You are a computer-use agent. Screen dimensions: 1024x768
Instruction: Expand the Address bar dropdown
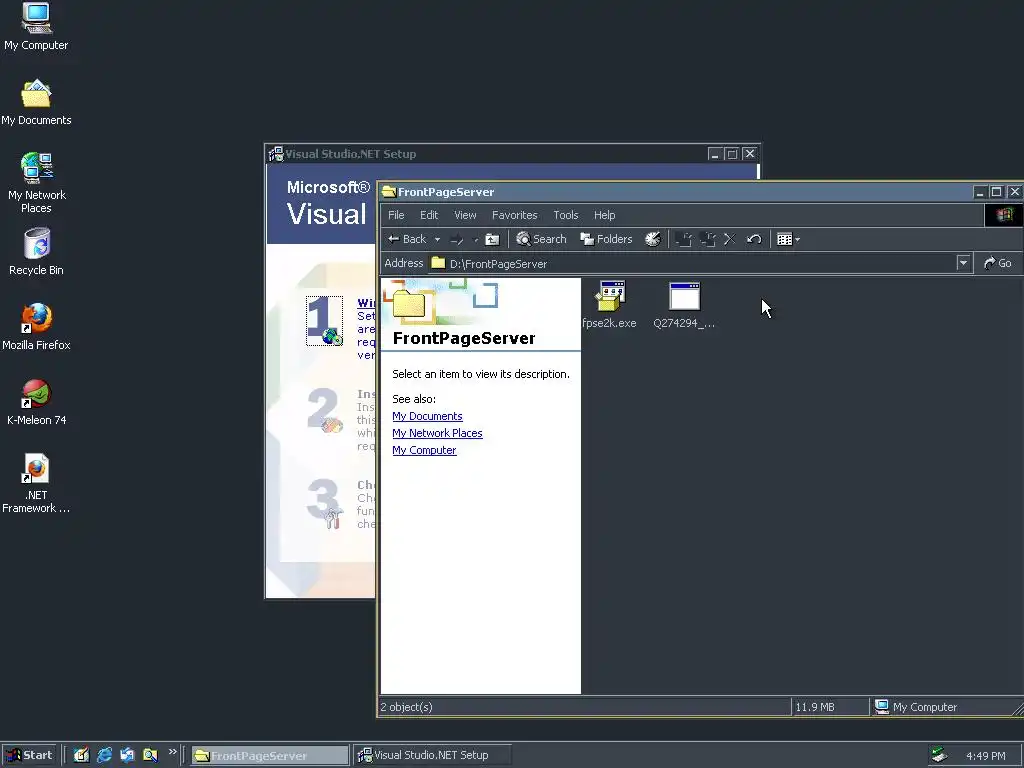(x=963, y=263)
